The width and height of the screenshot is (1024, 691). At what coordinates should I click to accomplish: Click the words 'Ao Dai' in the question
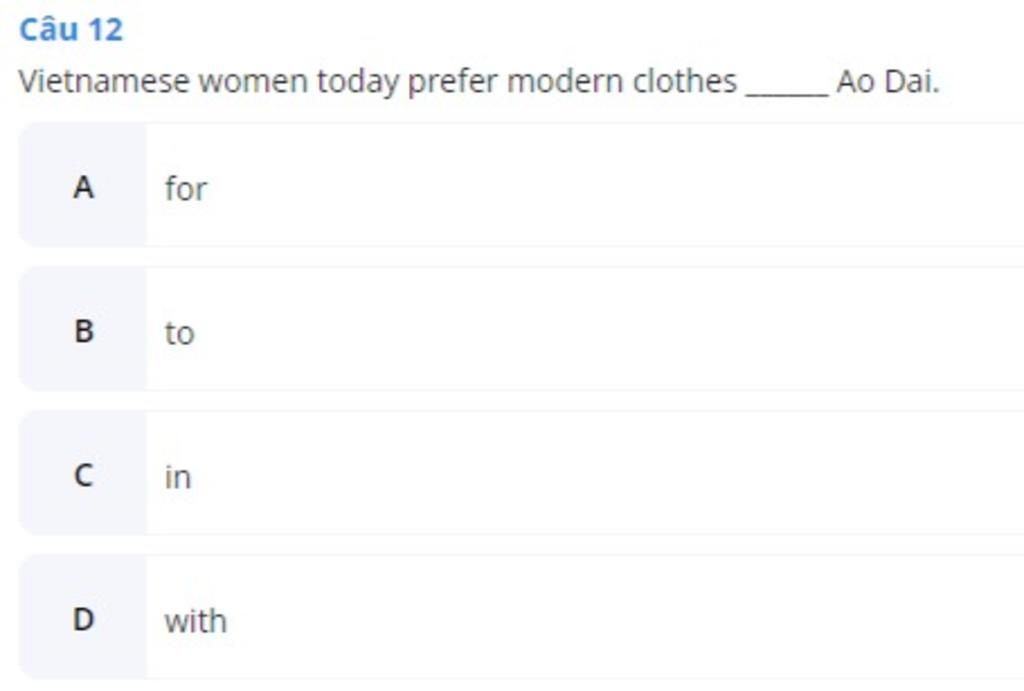click(x=886, y=82)
